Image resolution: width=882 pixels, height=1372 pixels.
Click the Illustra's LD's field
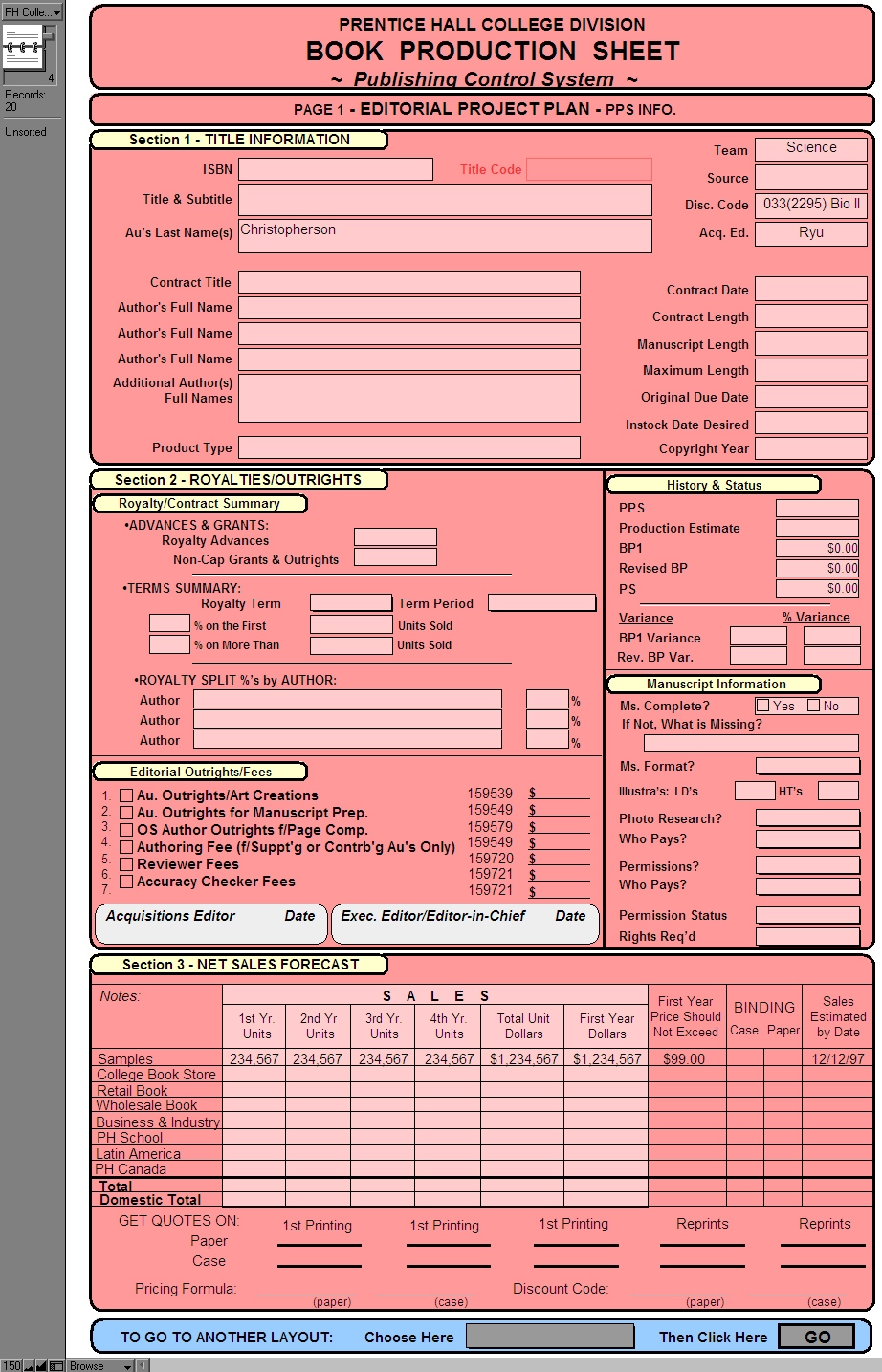[755, 791]
